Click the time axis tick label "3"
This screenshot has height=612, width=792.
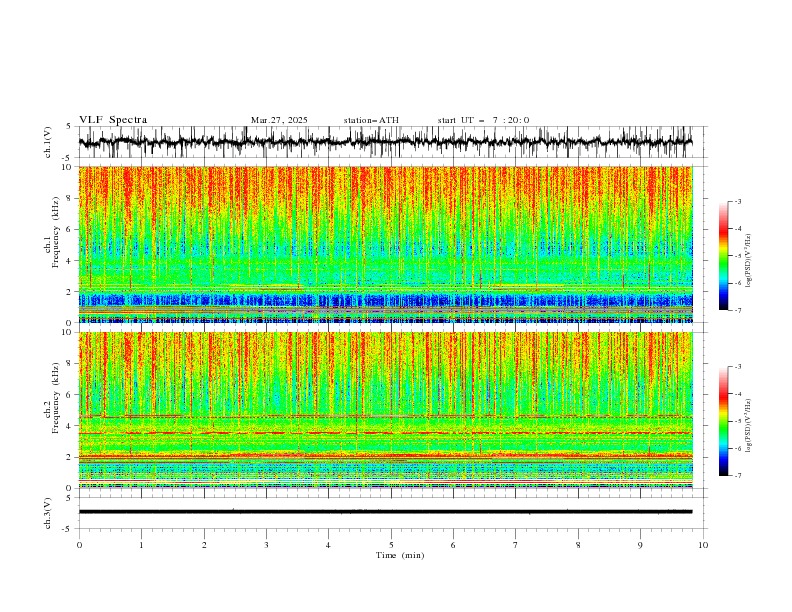tap(266, 545)
